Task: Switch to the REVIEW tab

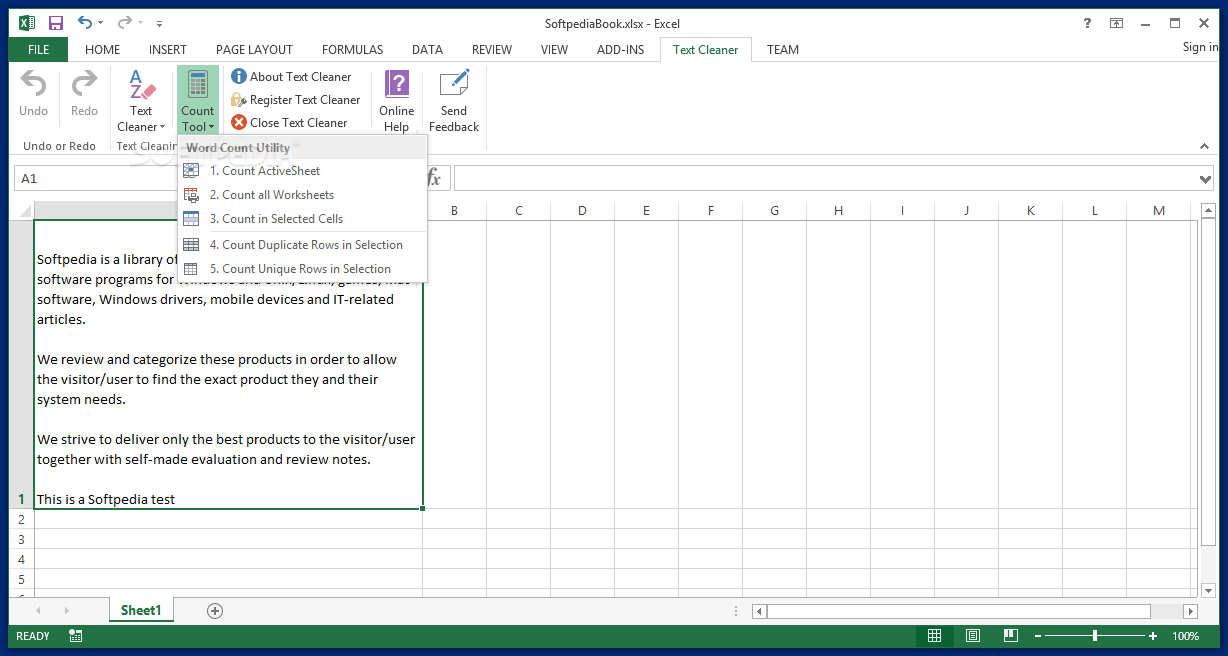Action: [x=492, y=49]
